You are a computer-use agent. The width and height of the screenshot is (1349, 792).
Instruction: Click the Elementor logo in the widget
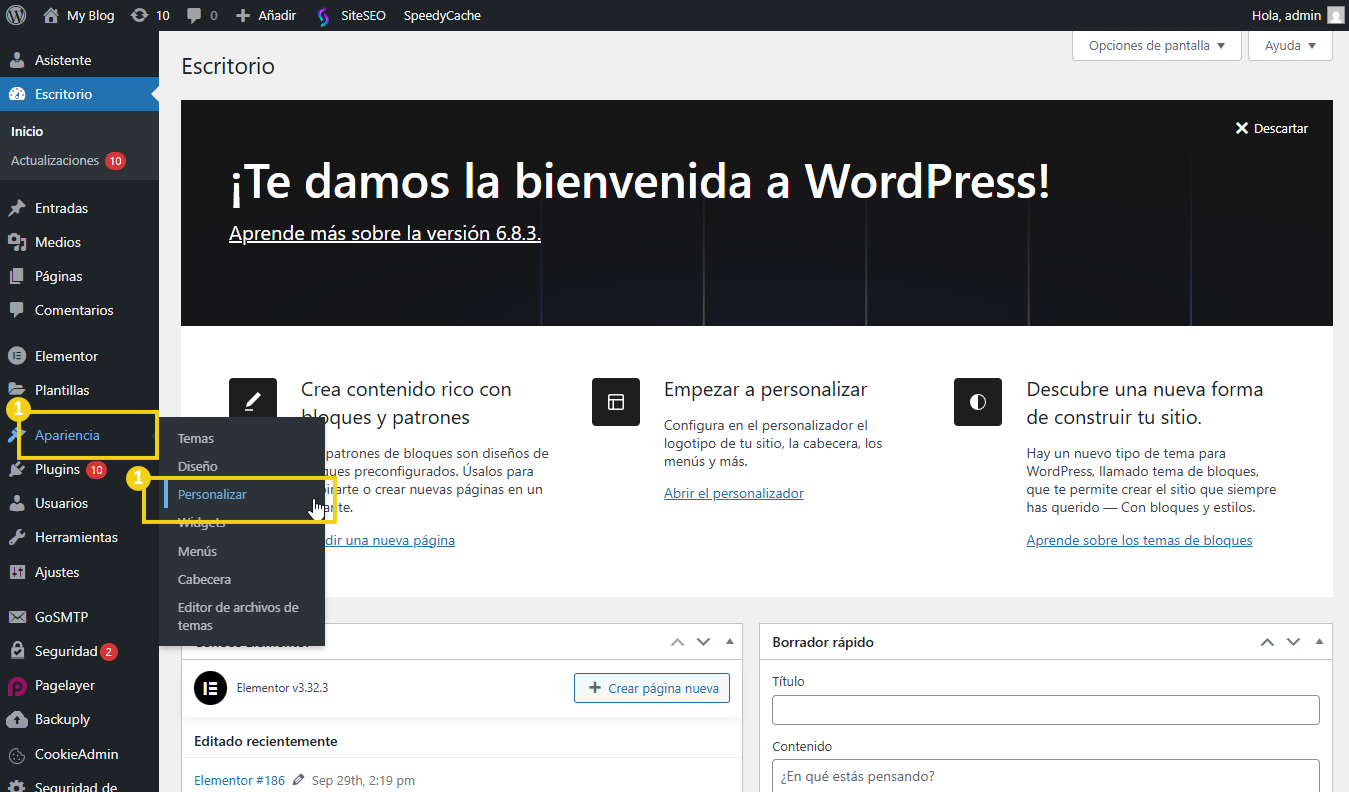210,688
